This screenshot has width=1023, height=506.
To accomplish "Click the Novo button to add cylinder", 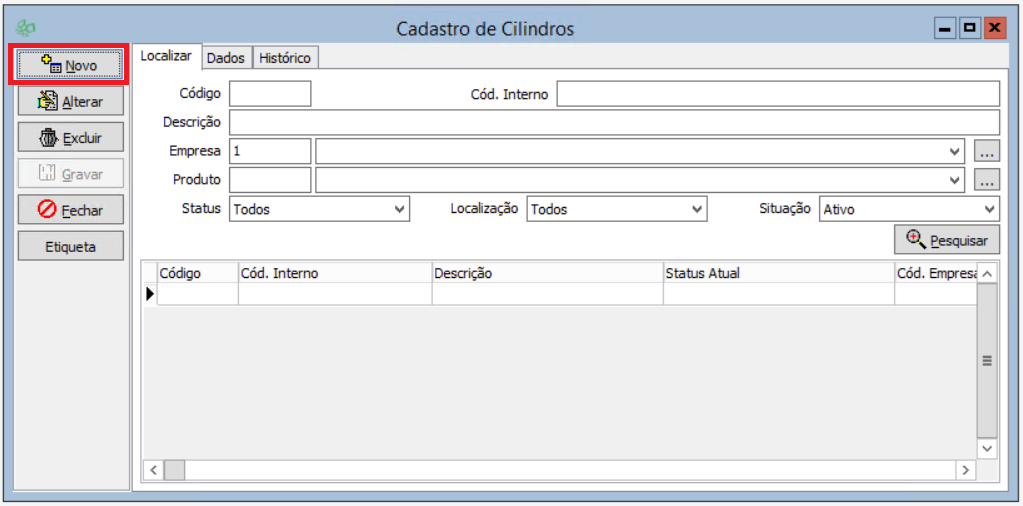I will [x=70, y=65].
